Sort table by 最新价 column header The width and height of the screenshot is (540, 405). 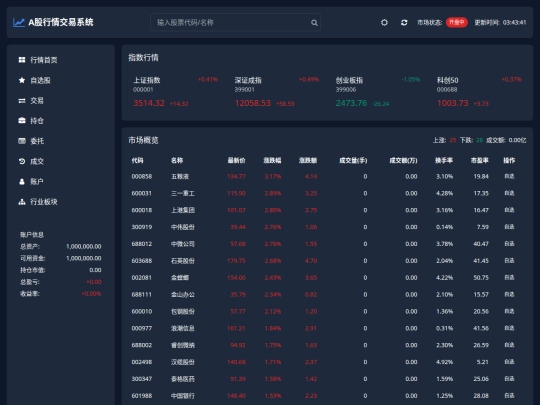pyautogui.click(x=237, y=160)
